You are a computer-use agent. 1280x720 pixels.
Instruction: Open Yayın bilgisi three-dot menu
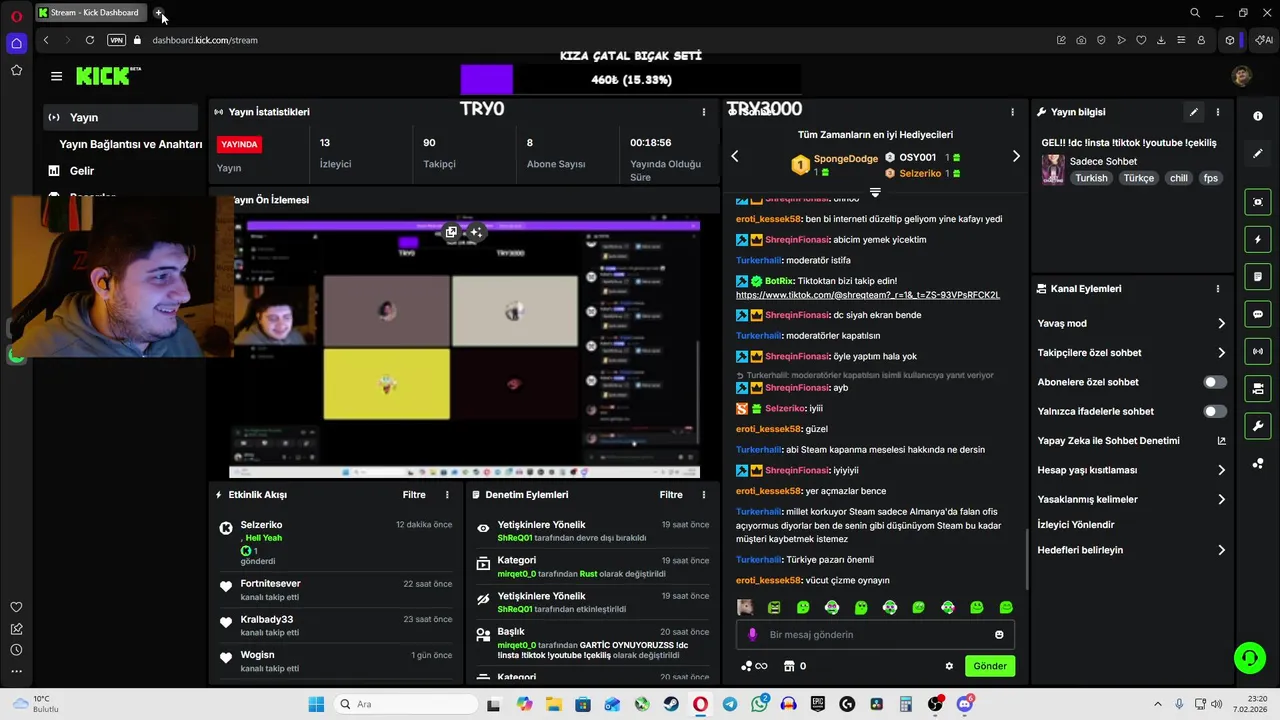point(1217,112)
